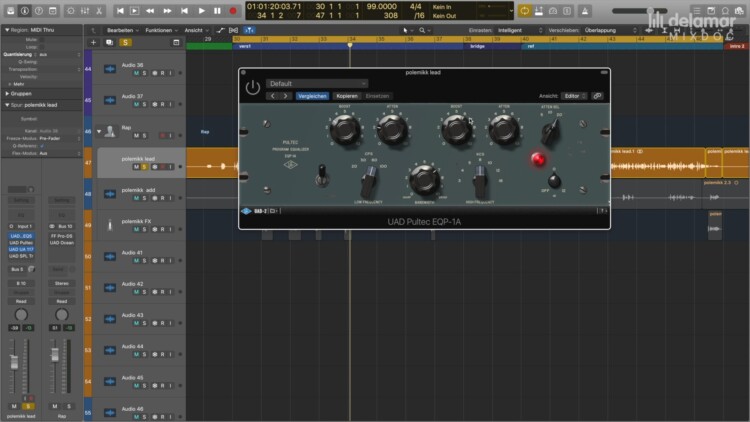Click the duplicate track icon

(109, 43)
